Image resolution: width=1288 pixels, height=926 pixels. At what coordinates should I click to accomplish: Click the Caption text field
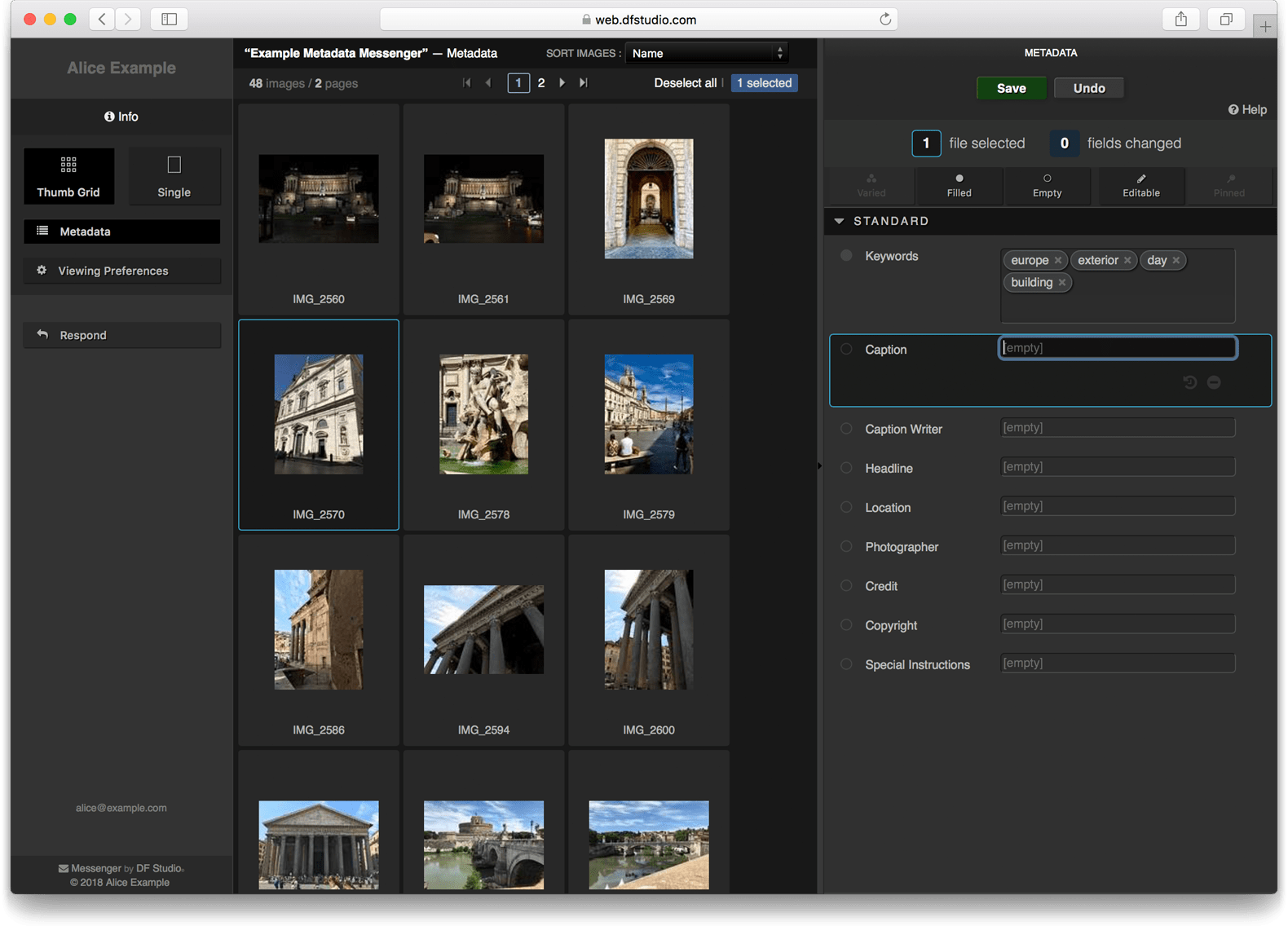point(1118,348)
